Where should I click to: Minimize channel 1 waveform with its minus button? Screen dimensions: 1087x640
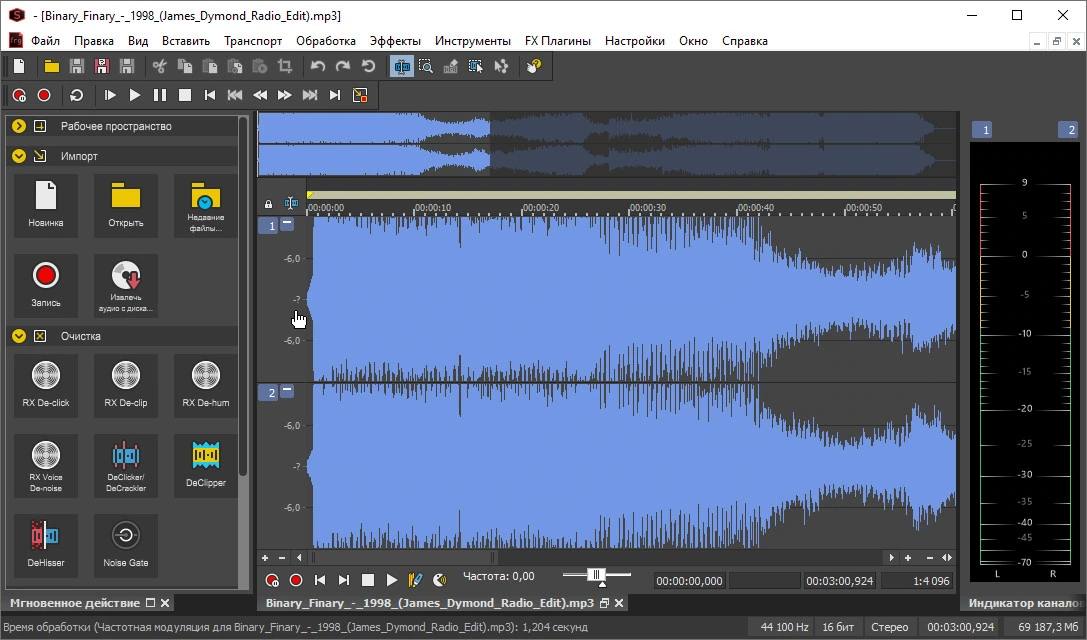287,224
